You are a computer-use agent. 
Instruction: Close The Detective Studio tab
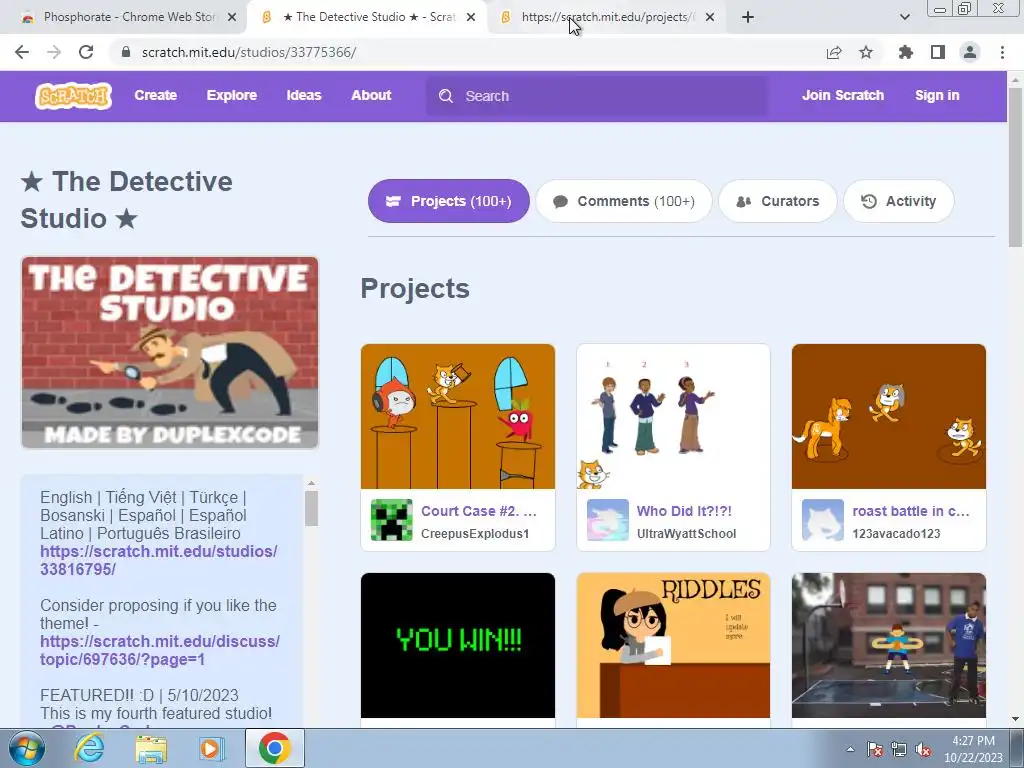[x=471, y=17]
